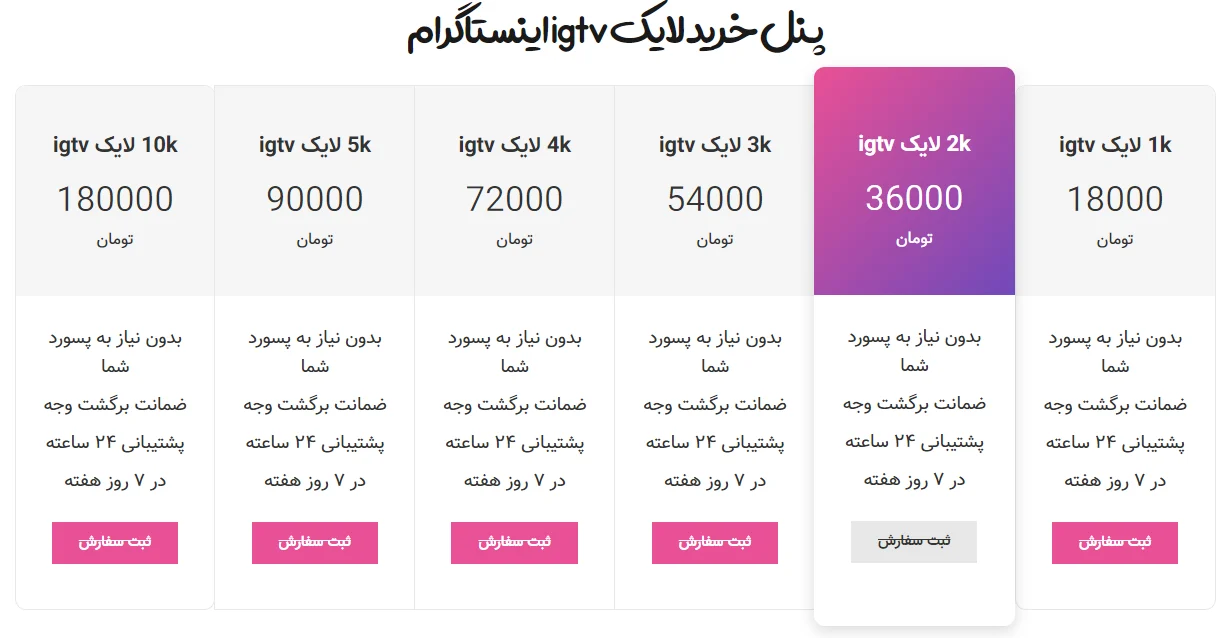Click the order button under igtv 1k likes
The image size is (1229, 638).
pyautogui.click(x=1114, y=543)
